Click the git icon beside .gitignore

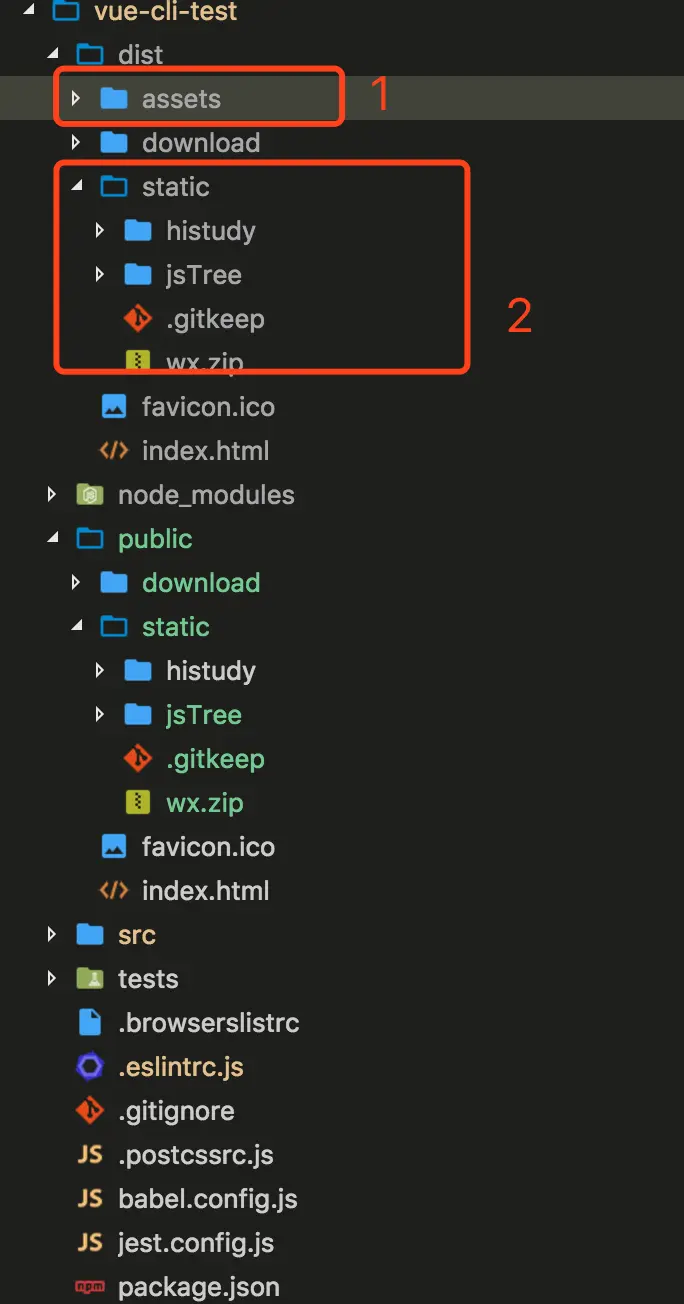coord(90,1111)
